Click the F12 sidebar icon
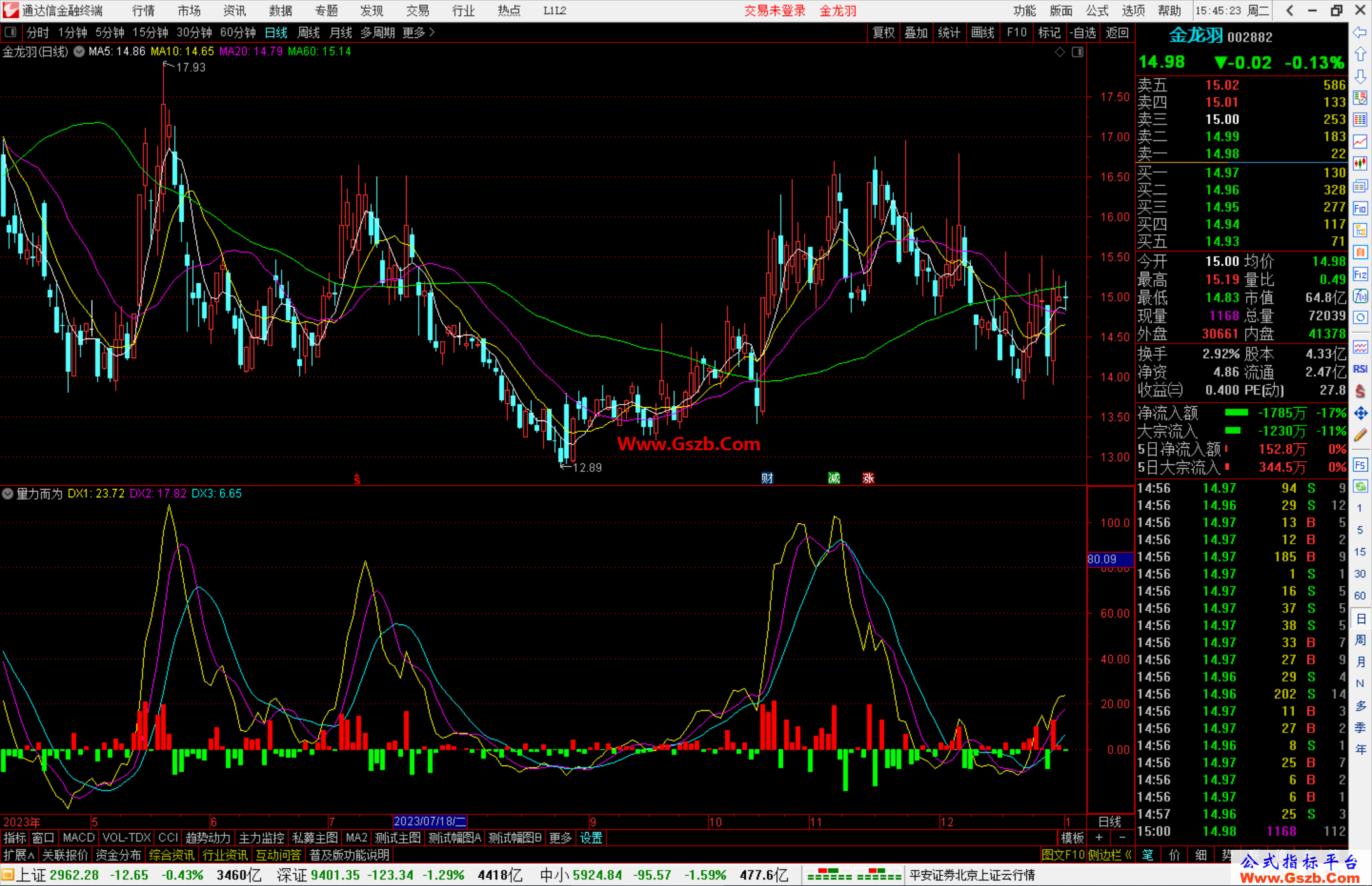 coord(1360,274)
